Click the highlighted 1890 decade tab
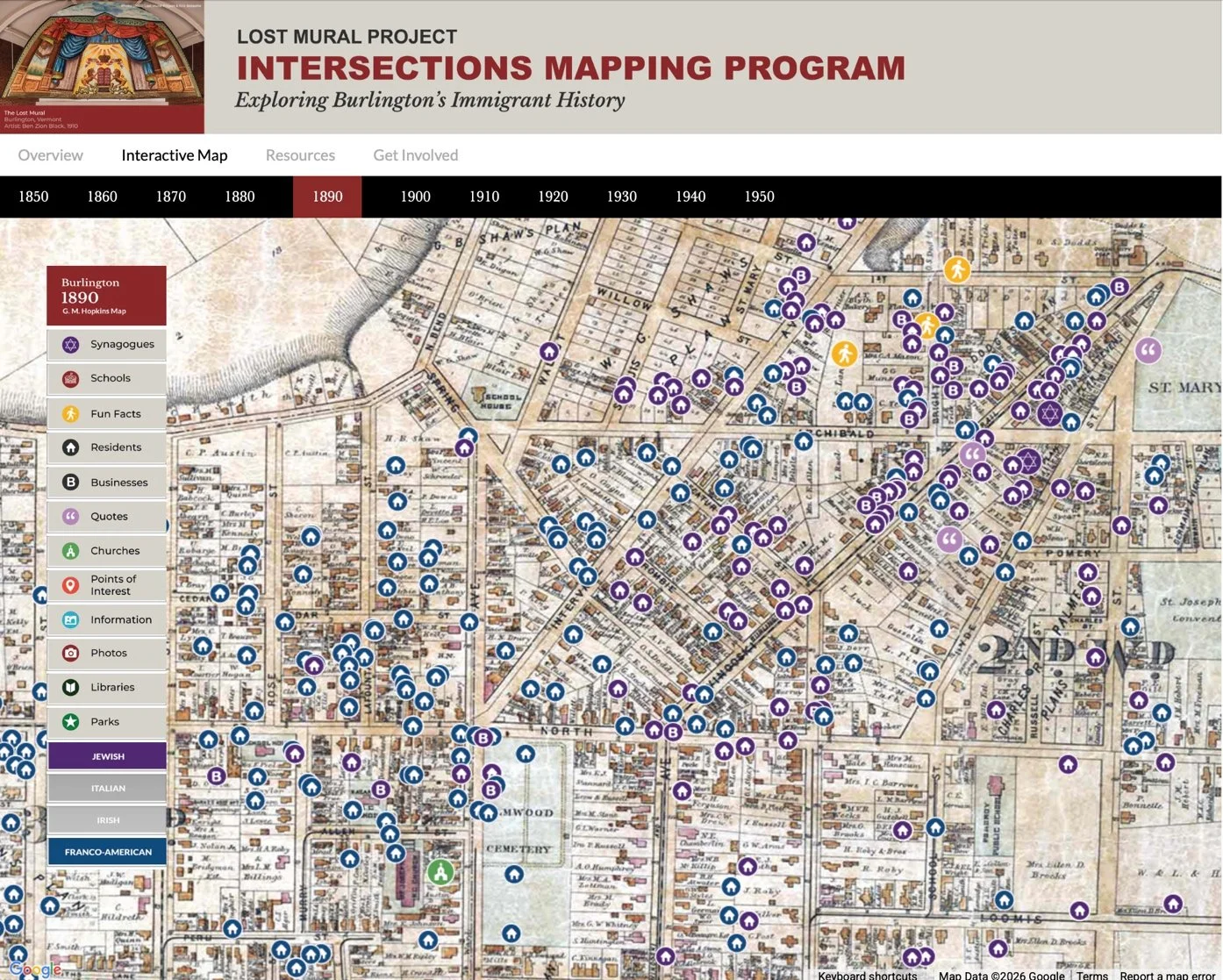Screen dimensions: 1223x980 (327, 197)
